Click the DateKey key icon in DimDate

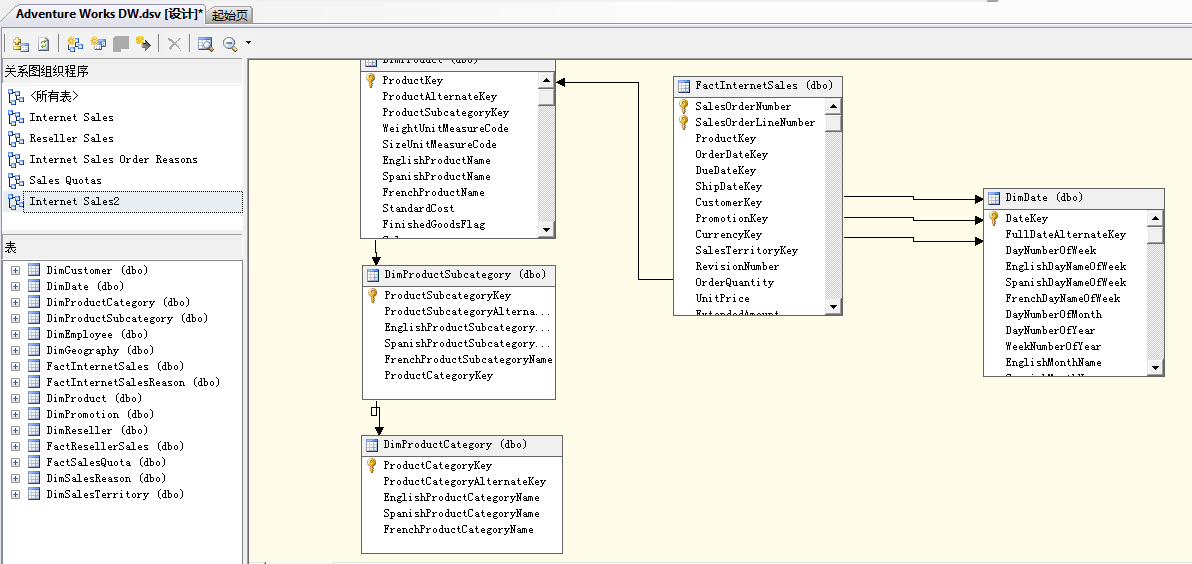point(994,218)
